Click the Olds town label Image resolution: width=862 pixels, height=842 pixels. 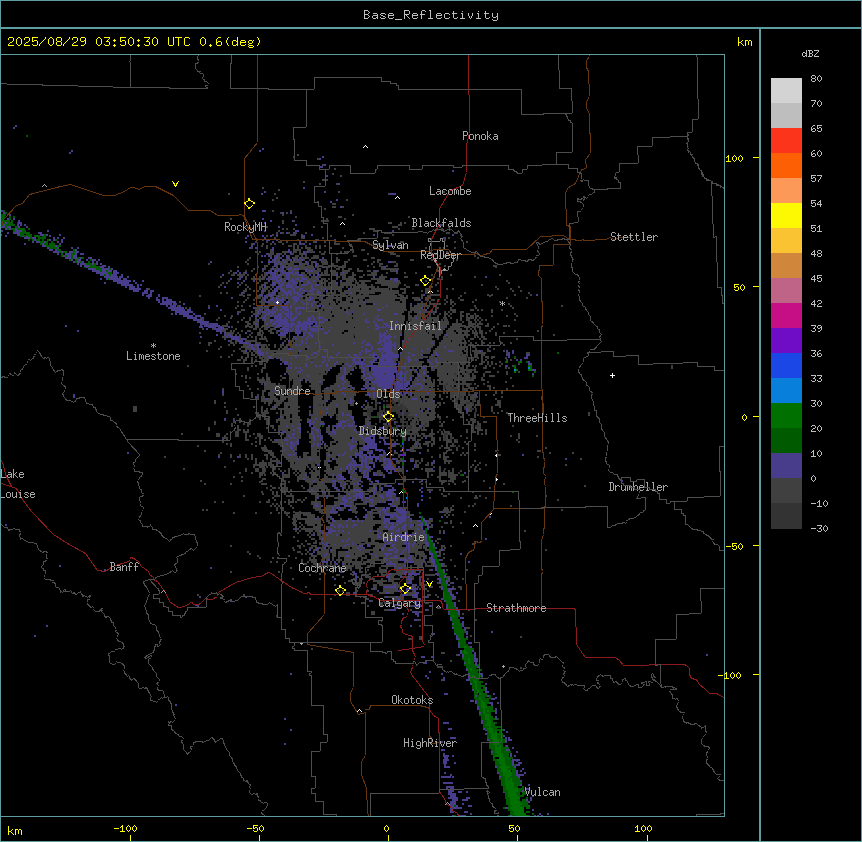point(388,394)
